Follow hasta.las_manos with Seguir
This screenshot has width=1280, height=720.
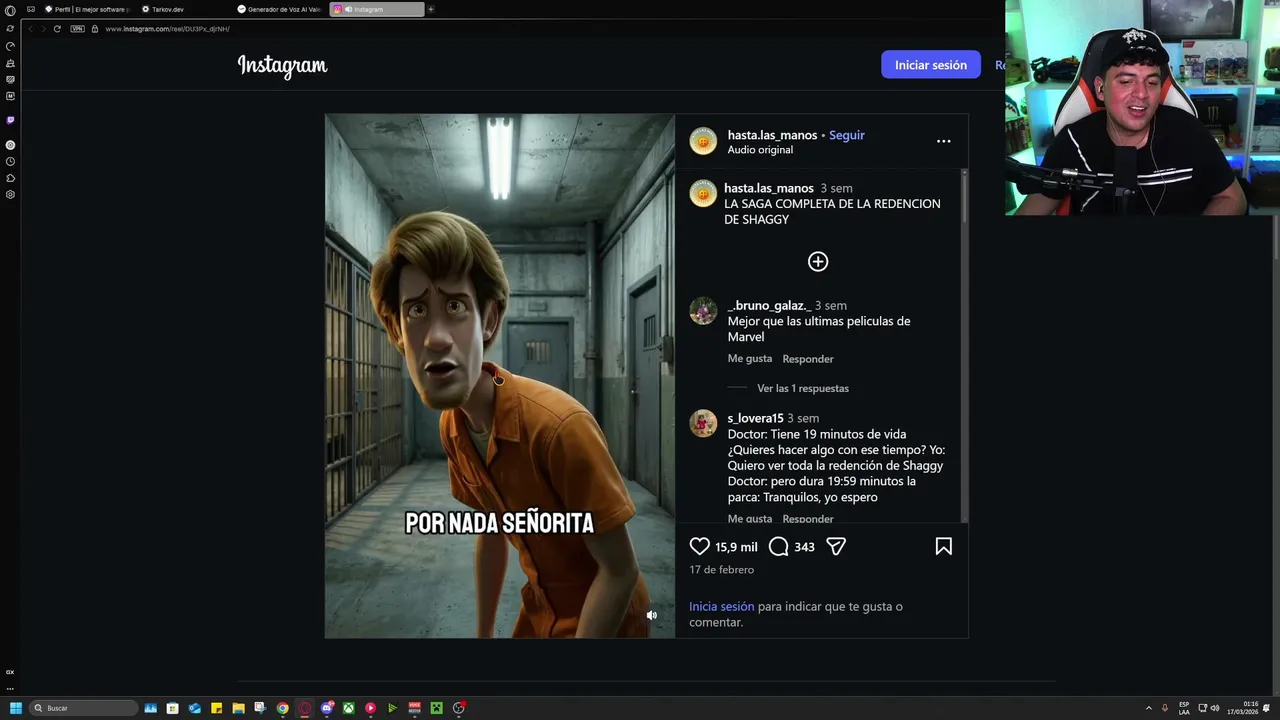coord(846,135)
